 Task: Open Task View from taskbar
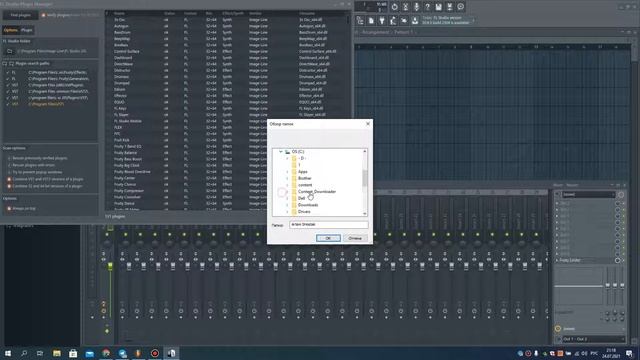[40, 353]
